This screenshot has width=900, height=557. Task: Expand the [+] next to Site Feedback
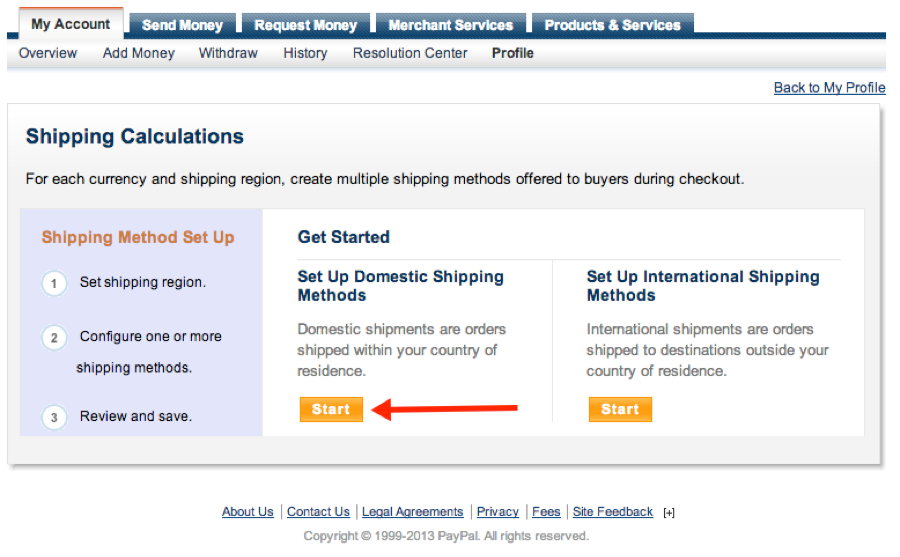(x=669, y=513)
